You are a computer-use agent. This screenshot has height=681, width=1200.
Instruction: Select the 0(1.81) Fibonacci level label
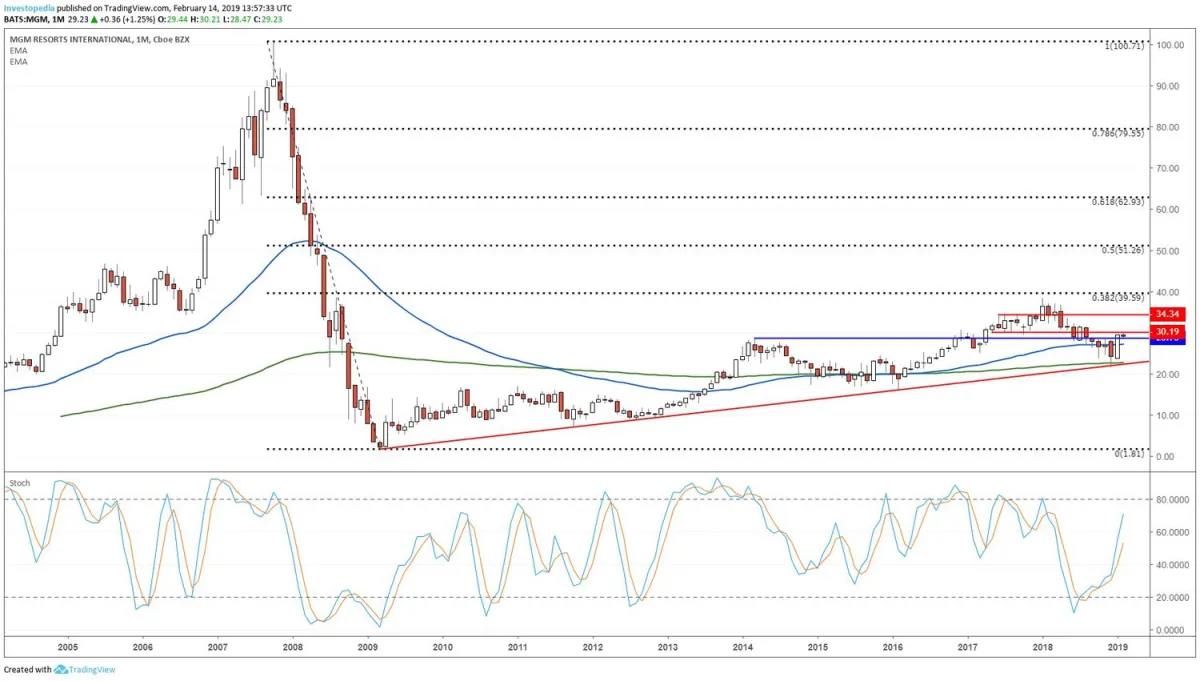coord(1129,454)
